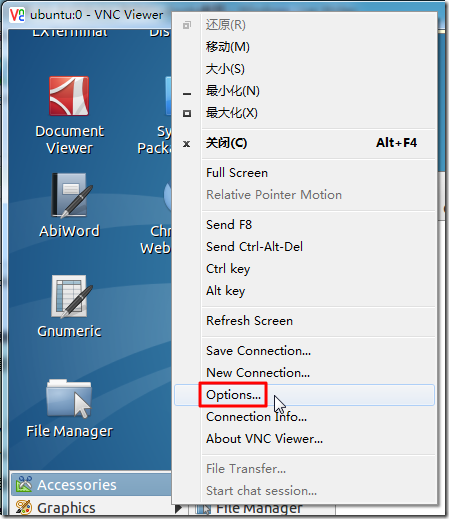Select 移动(M) from the system menu

(304, 47)
